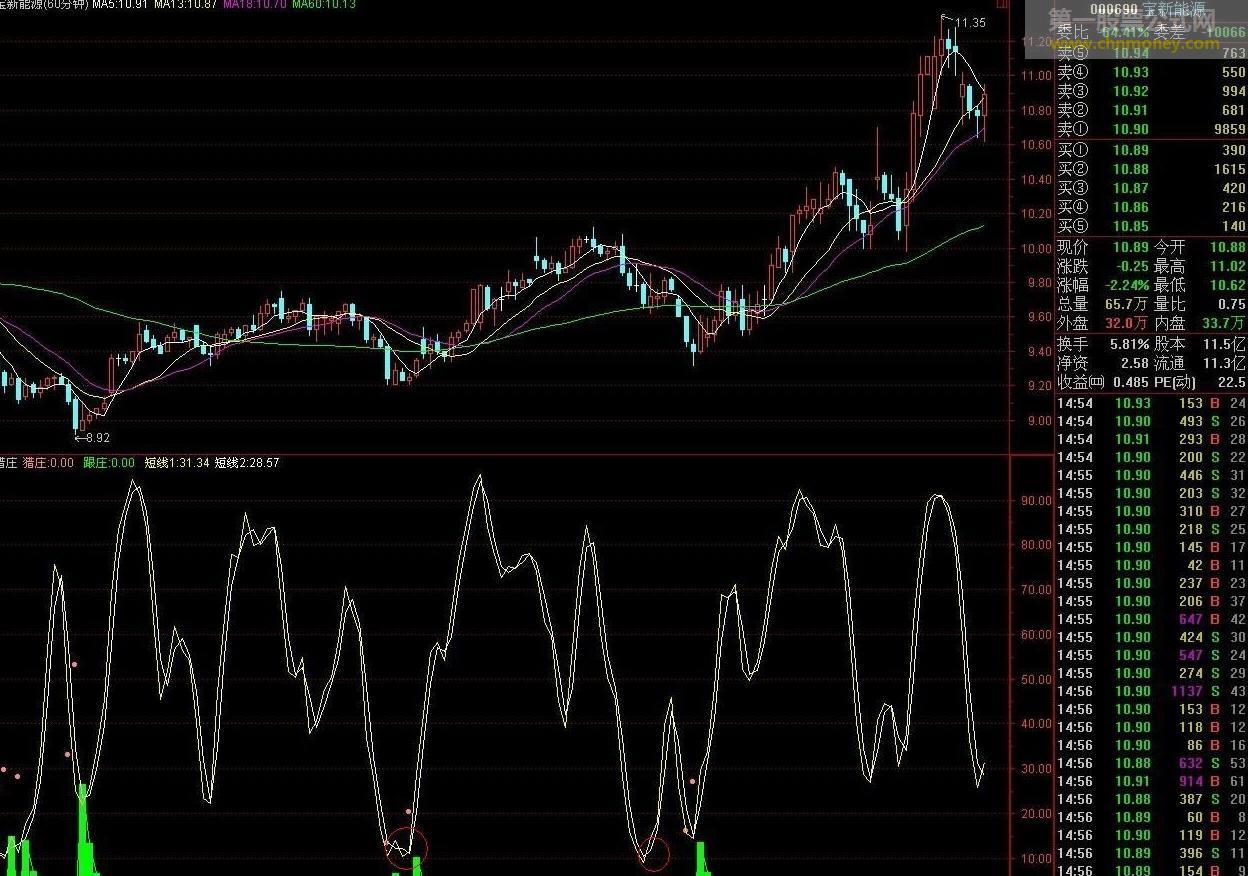This screenshot has height=876, width=1248.
Task: Click the 收益 value 0.485
Action: coord(1131,382)
